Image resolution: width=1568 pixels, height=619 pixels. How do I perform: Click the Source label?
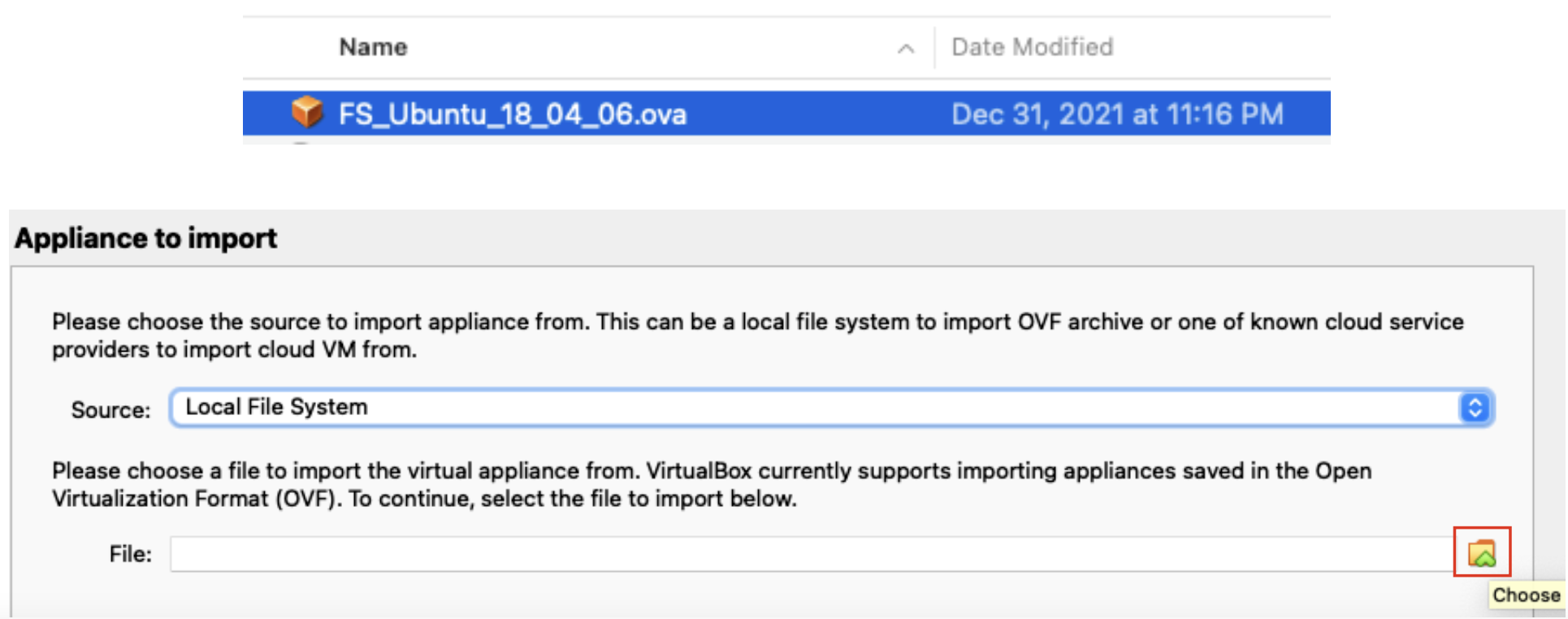[110, 409]
